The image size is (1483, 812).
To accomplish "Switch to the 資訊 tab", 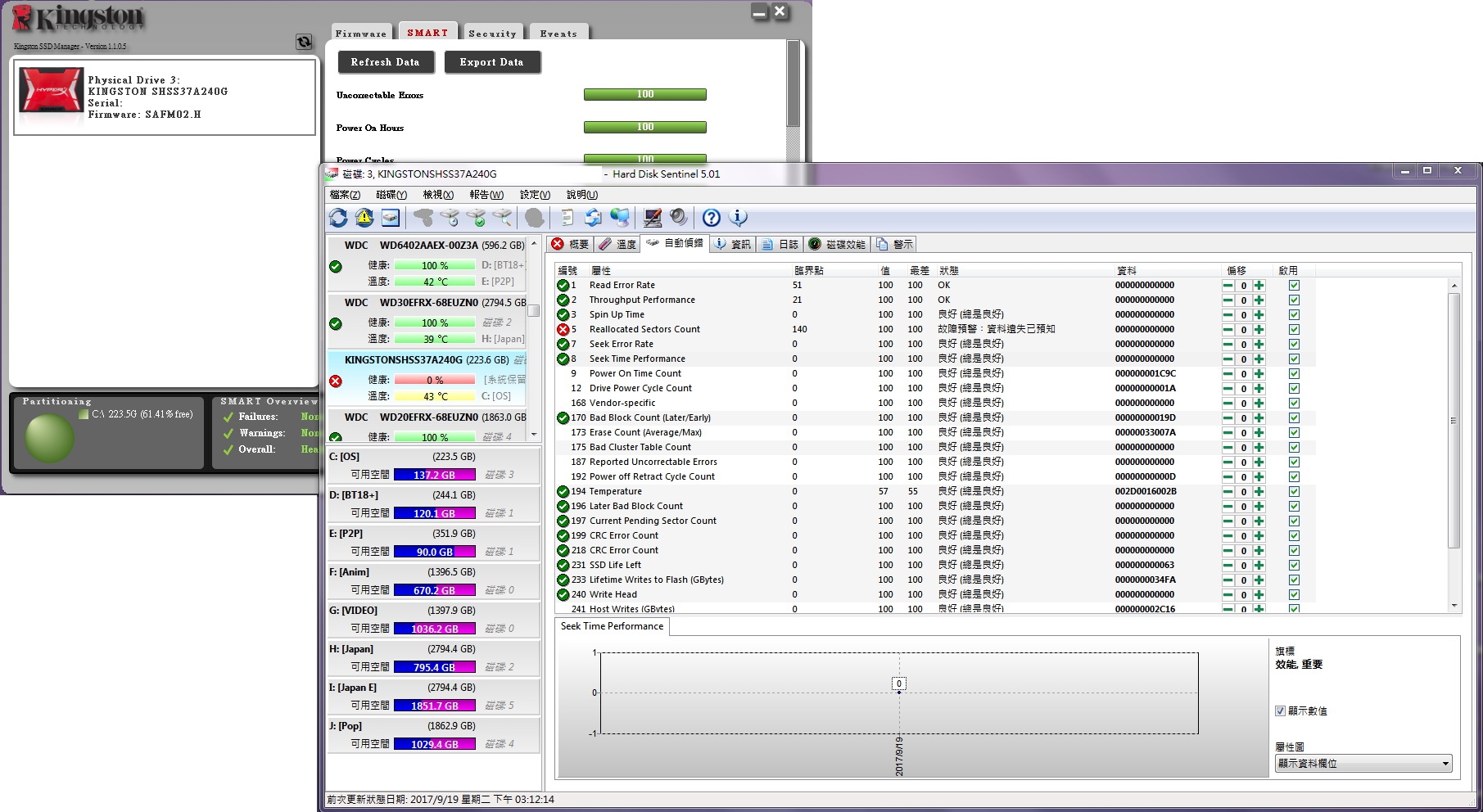I will pyautogui.click(x=732, y=244).
